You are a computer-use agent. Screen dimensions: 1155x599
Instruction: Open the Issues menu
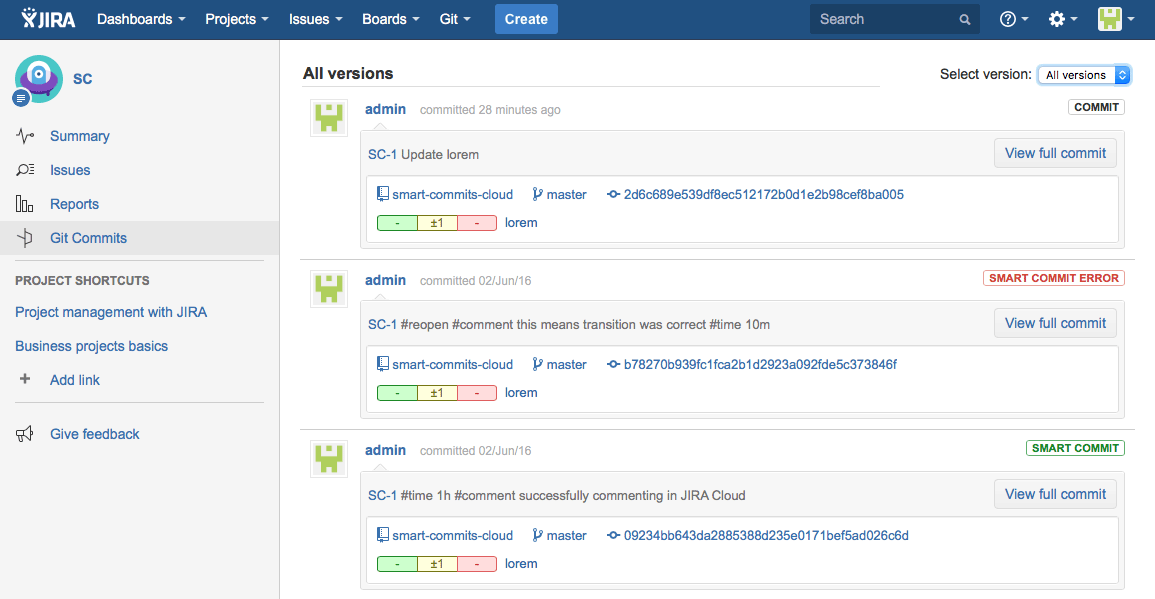pyautogui.click(x=315, y=19)
